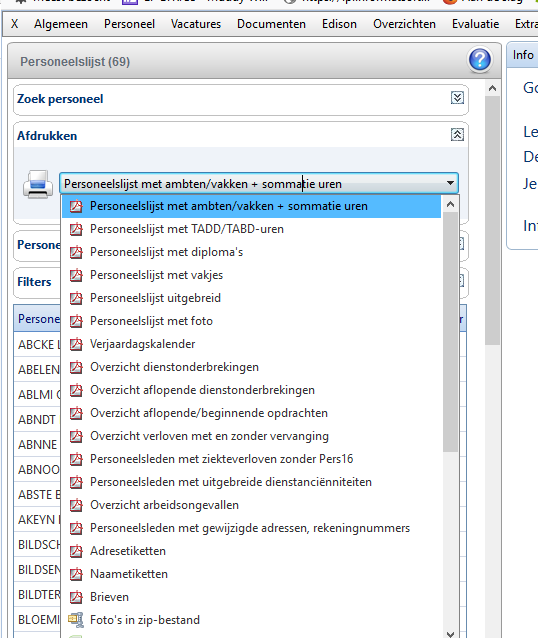The height and width of the screenshot is (638, 538).
Task: Click the print selection combo box field
Action: (x=259, y=184)
